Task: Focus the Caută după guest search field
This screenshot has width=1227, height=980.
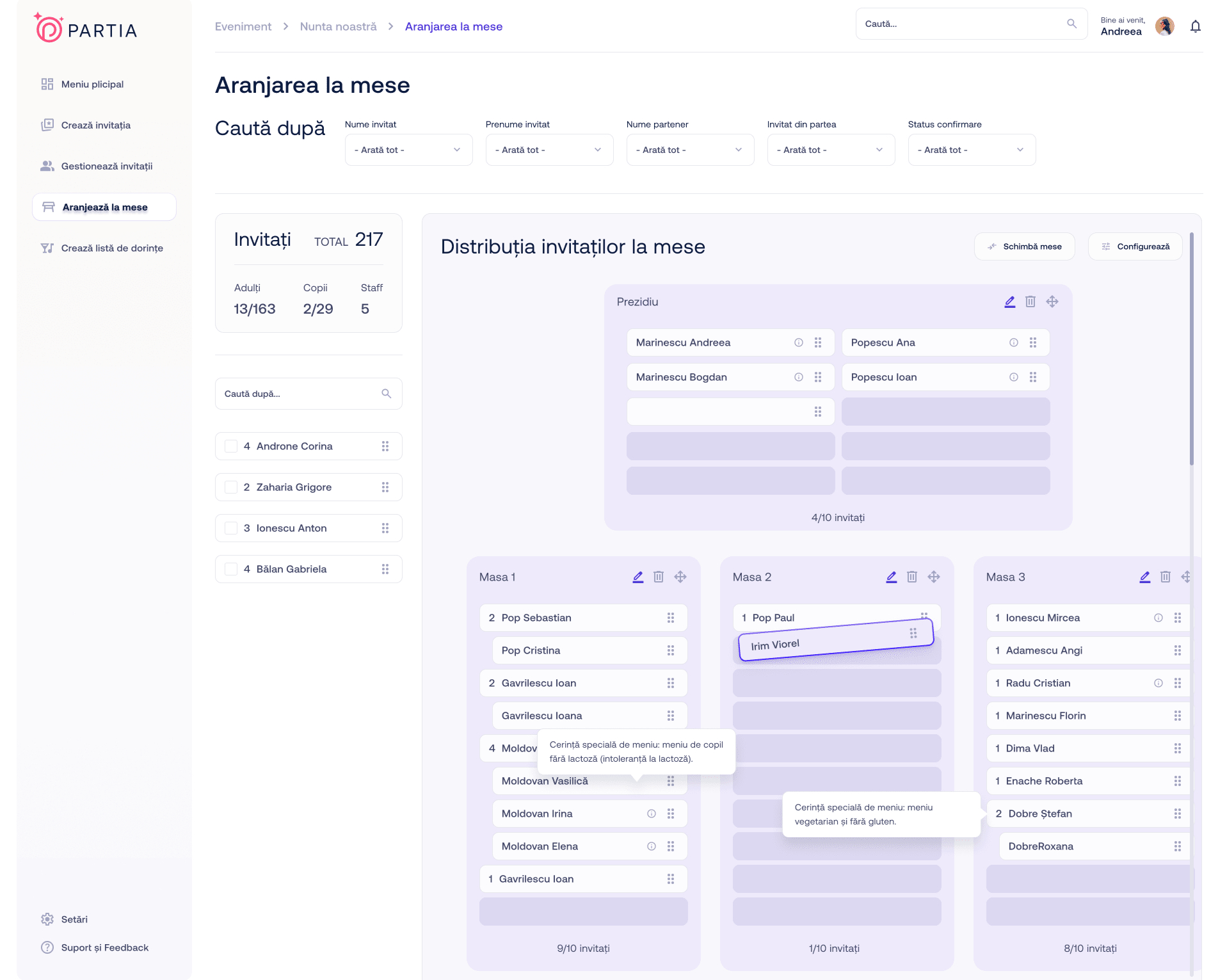Action: (309, 394)
